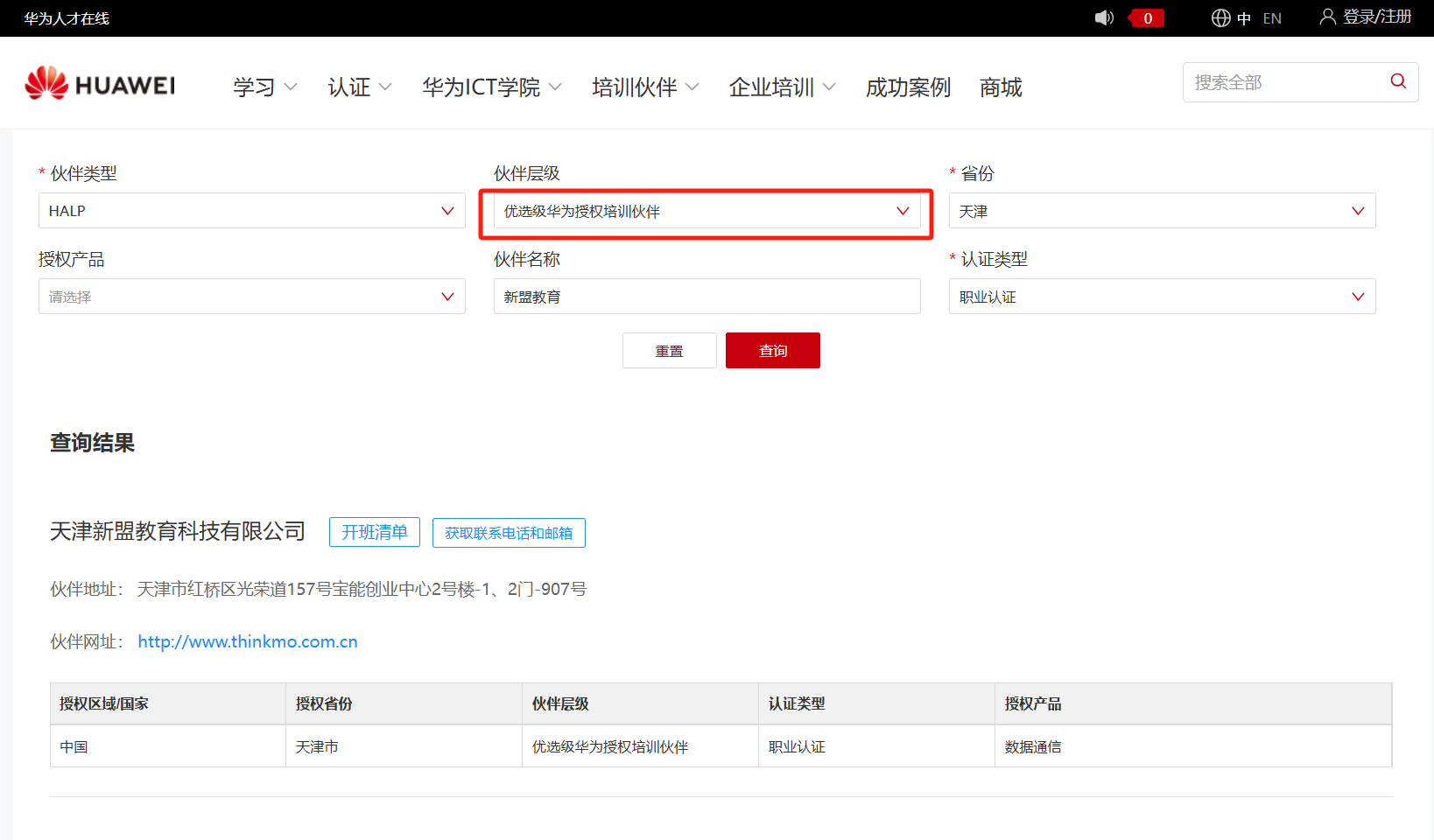Open the 省份 天津 dropdown
The image size is (1434, 840).
click(1163, 211)
